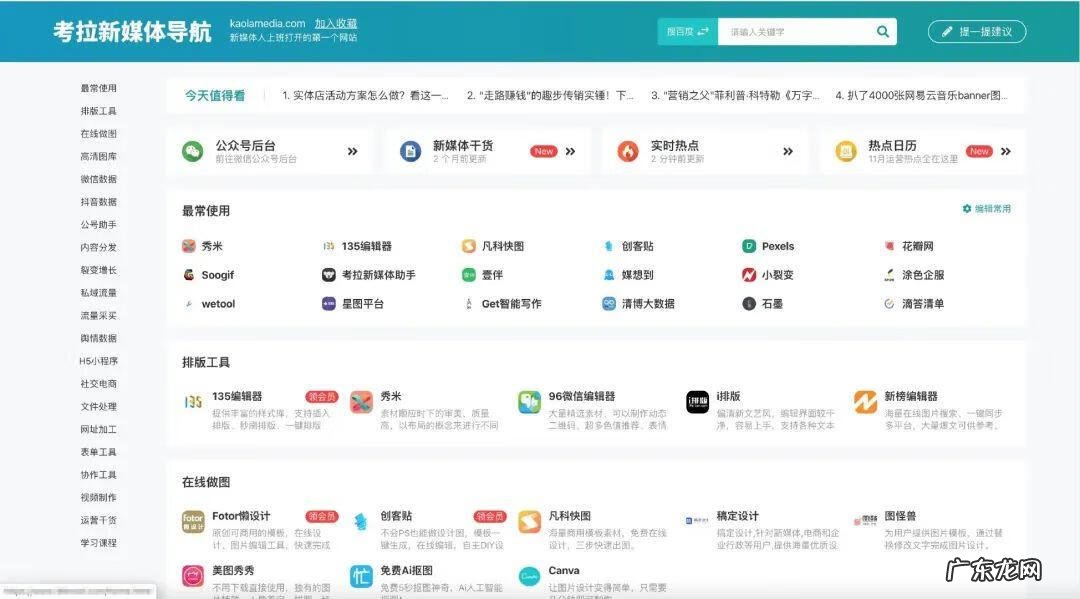Select 排版工具 in left sidebar
Image resolution: width=1080 pixels, height=599 pixels.
click(99, 111)
